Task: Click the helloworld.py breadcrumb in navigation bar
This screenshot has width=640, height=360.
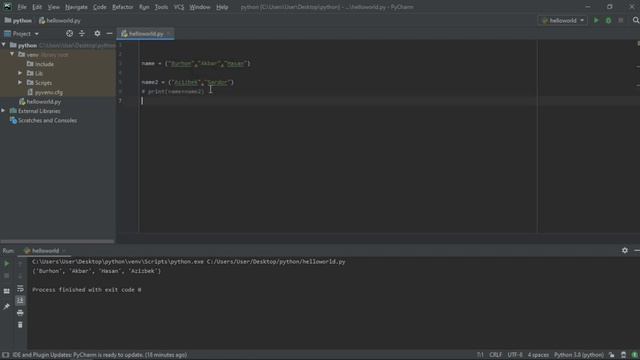Action: click(x=60, y=20)
